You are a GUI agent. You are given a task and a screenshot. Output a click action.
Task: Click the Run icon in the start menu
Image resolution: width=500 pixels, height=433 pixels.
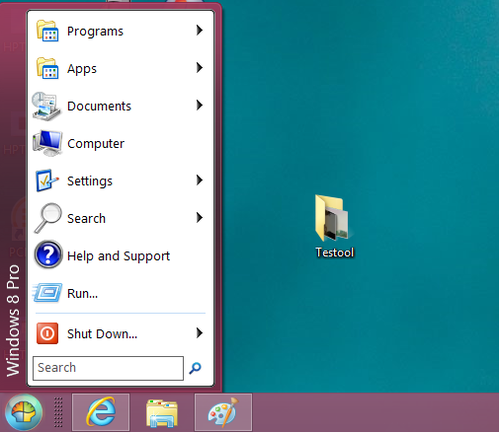48,293
